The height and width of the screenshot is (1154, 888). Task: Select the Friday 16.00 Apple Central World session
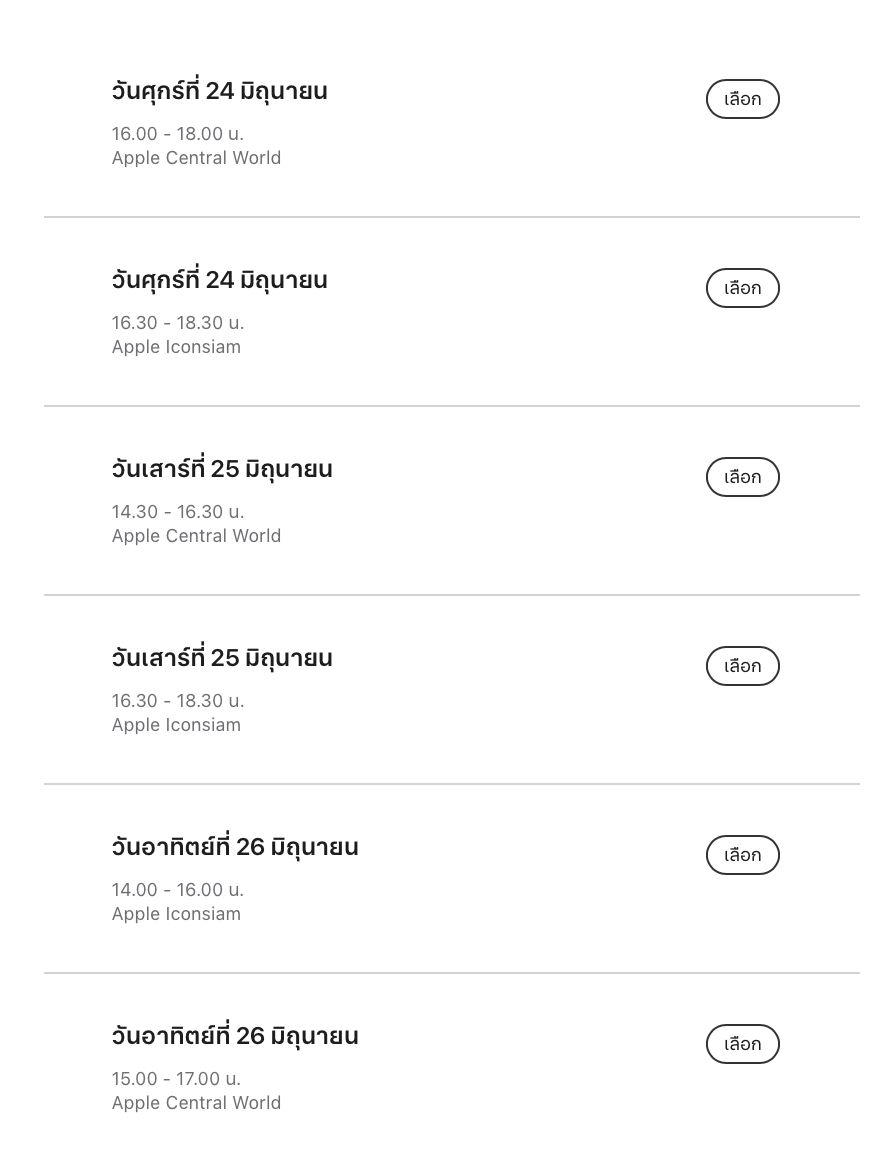(x=742, y=99)
